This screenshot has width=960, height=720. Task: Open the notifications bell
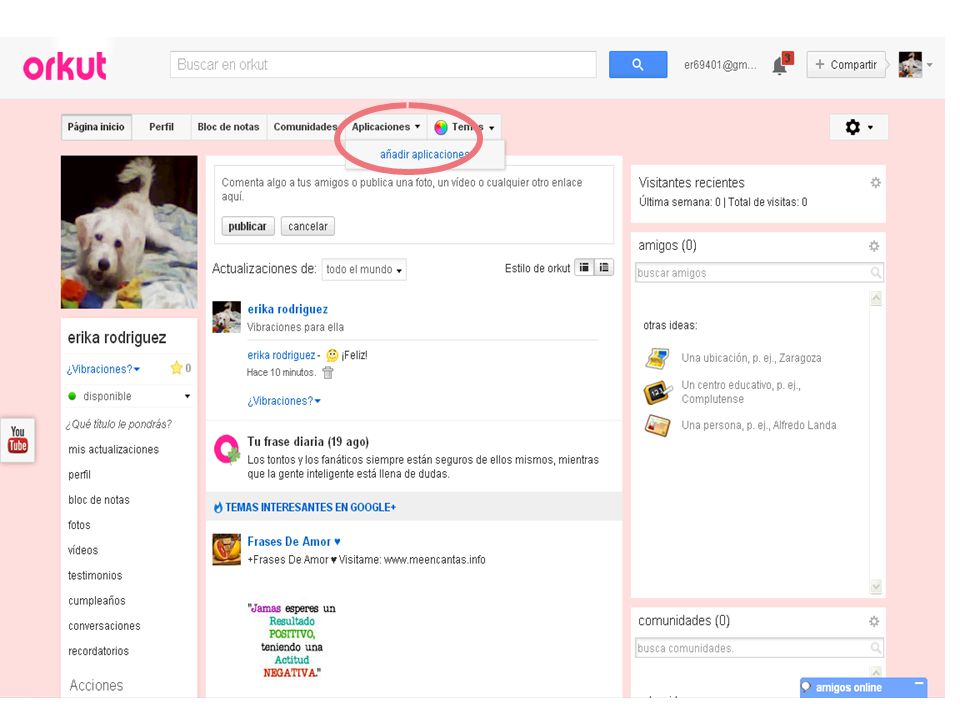(781, 64)
